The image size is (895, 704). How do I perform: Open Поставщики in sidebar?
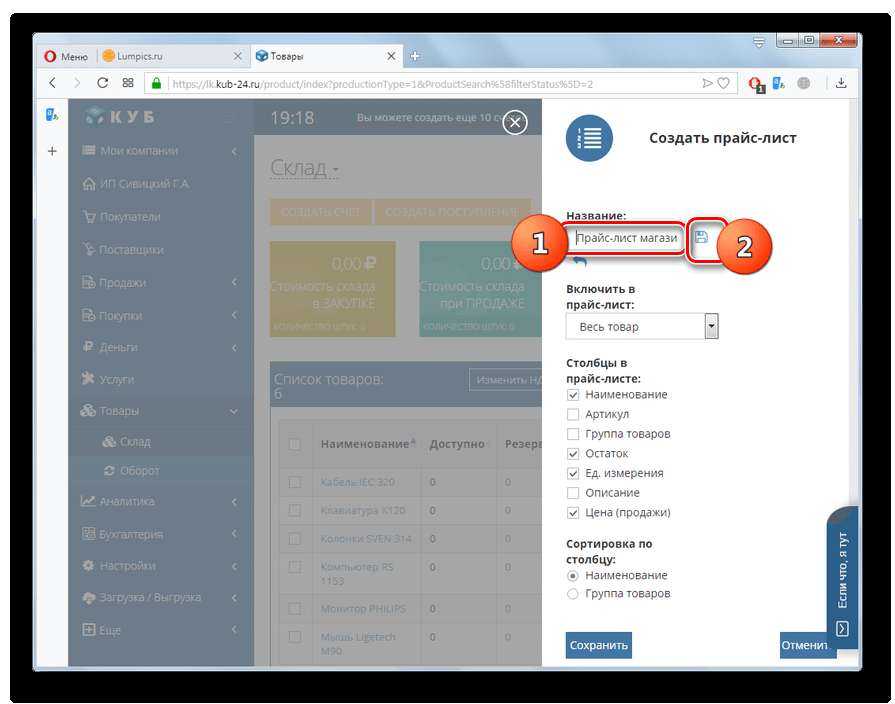131,250
